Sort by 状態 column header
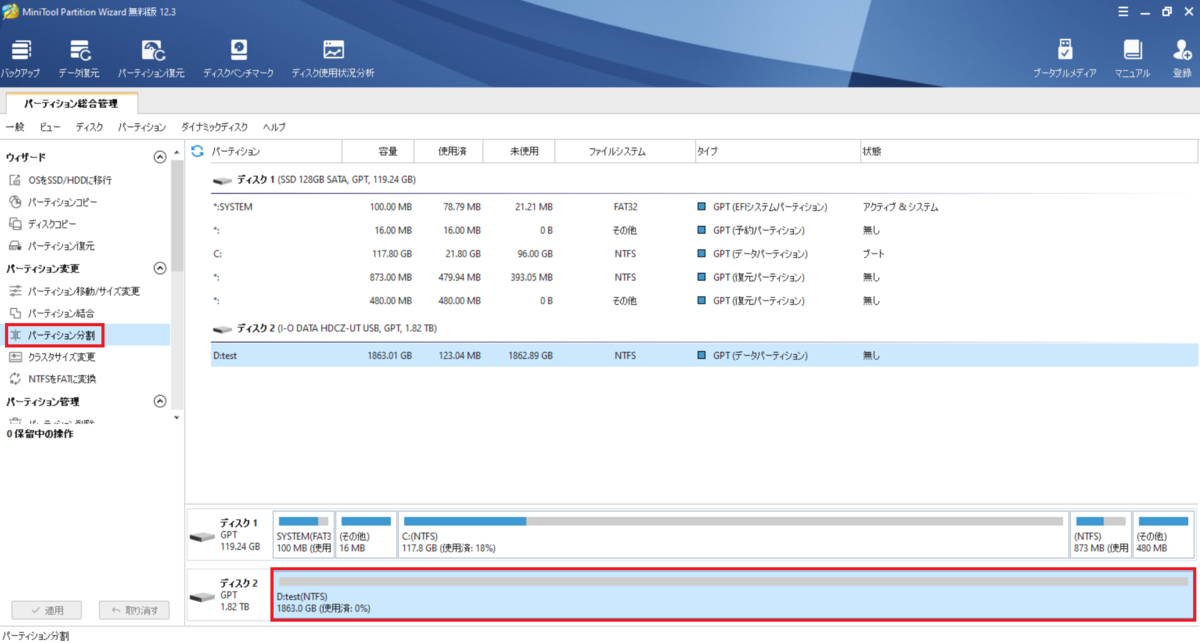 [x=1027, y=151]
